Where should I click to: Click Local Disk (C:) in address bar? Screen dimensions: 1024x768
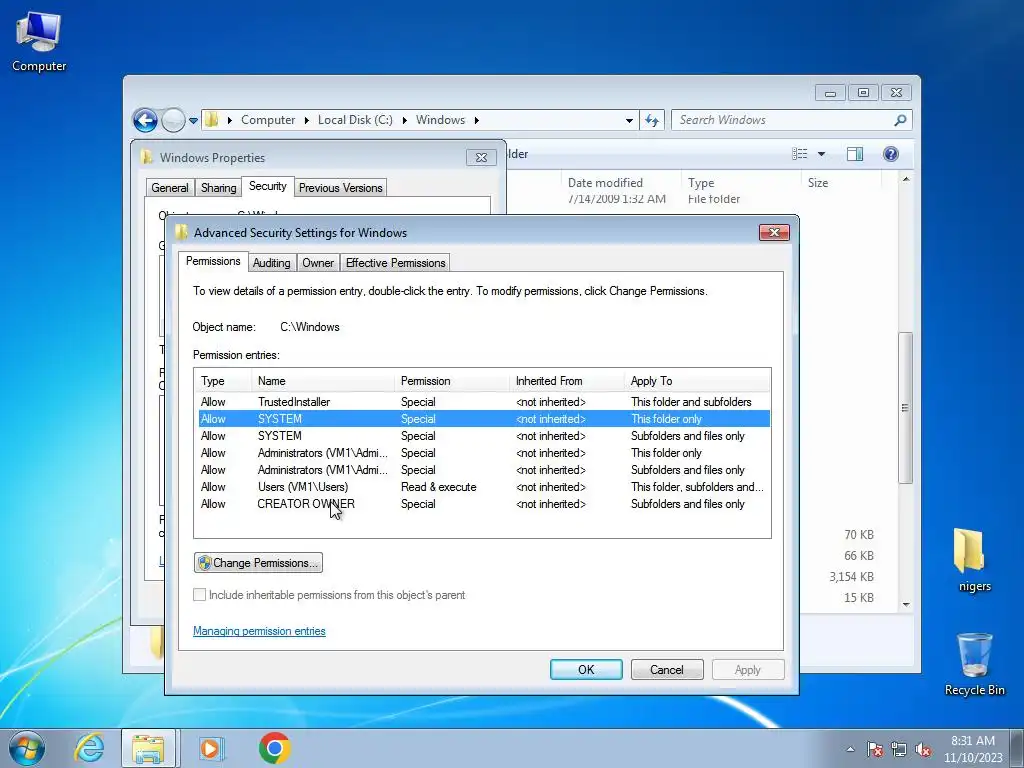point(355,120)
